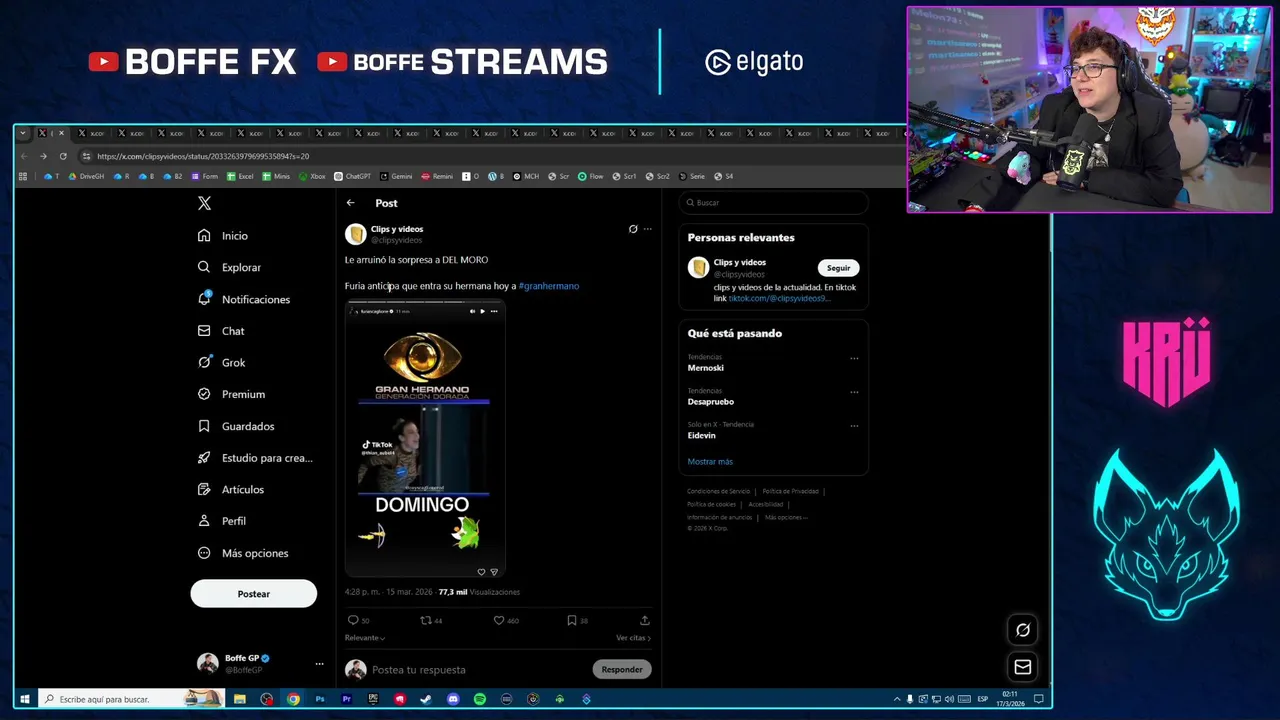Click the Mostrar más link
1280x720 pixels.
coord(710,462)
